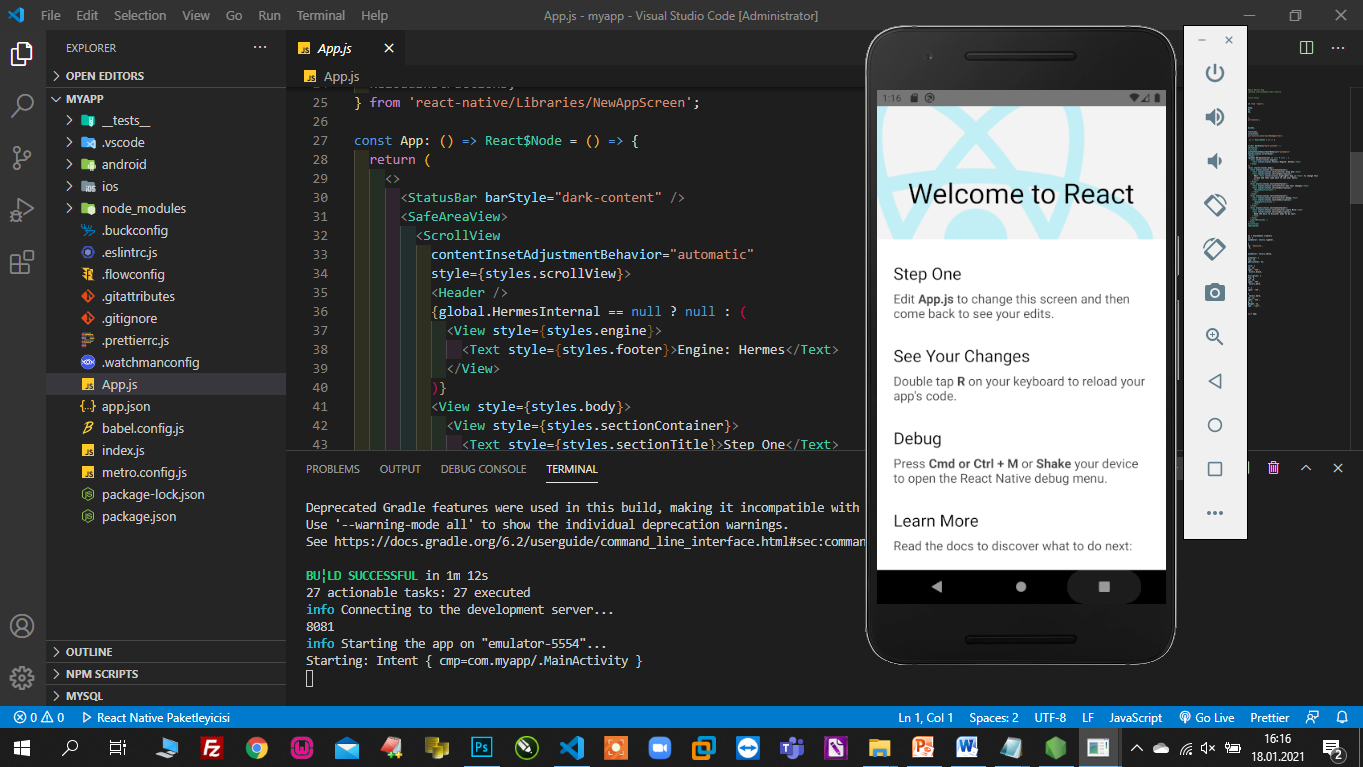Viewport: 1363px width, 767px height.
Task: Expand the android folder
Action: pos(124,164)
